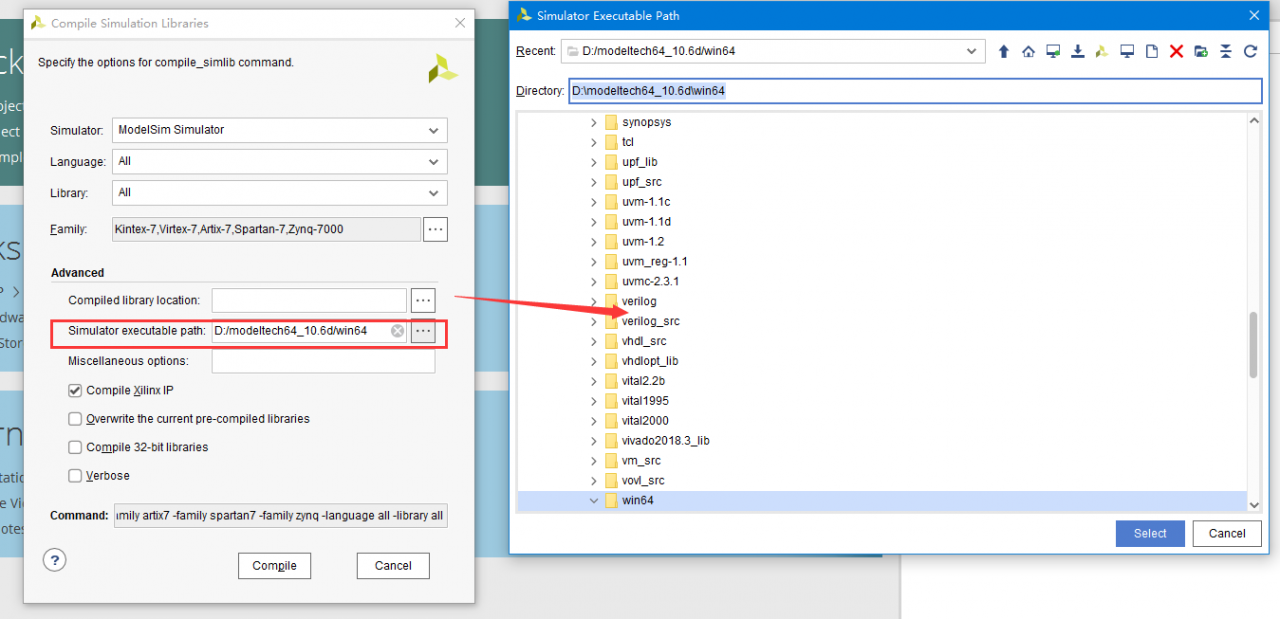Screen dimensions: 1280x619
Task: Expand the uvmc-2.3.1 folder node
Action: point(594,281)
